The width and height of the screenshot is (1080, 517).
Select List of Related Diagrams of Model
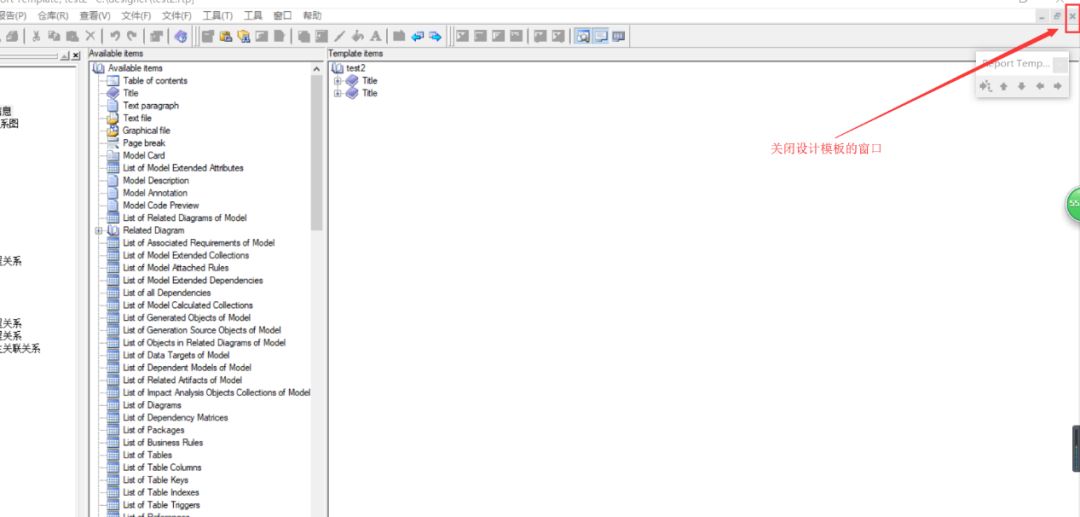coord(185,218)
